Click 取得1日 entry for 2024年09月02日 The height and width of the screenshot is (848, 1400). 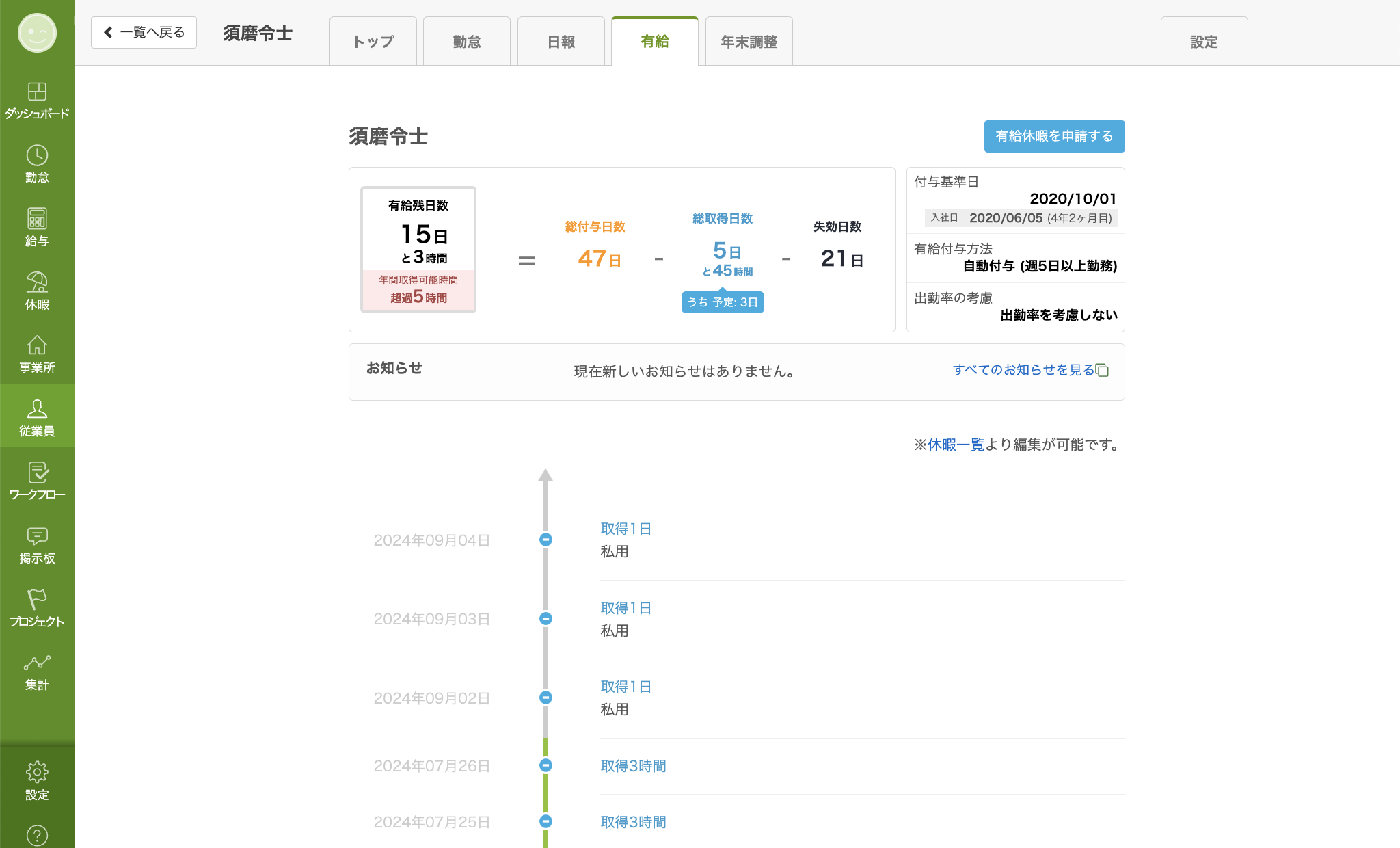(x=625, y=687)
